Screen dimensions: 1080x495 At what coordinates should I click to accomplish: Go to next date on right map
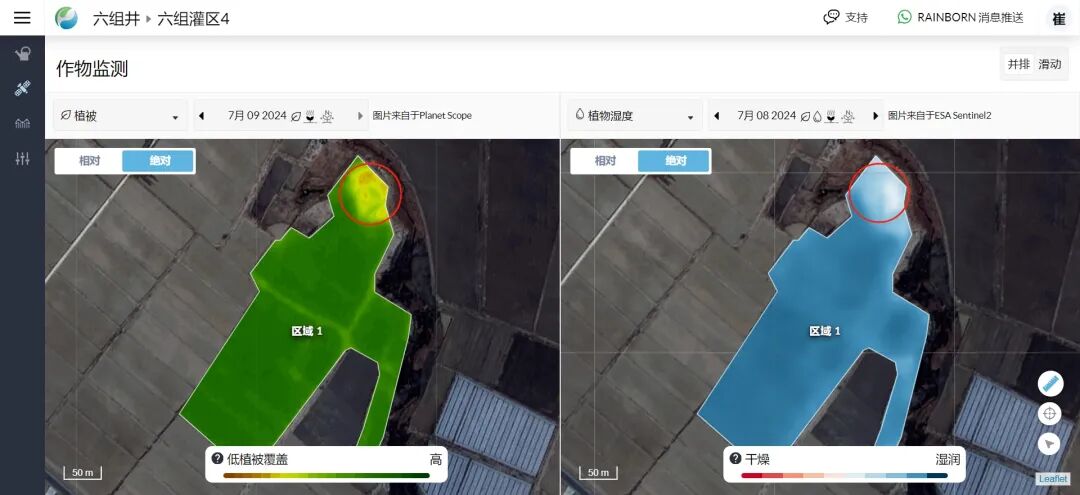[x=876, y=116]
